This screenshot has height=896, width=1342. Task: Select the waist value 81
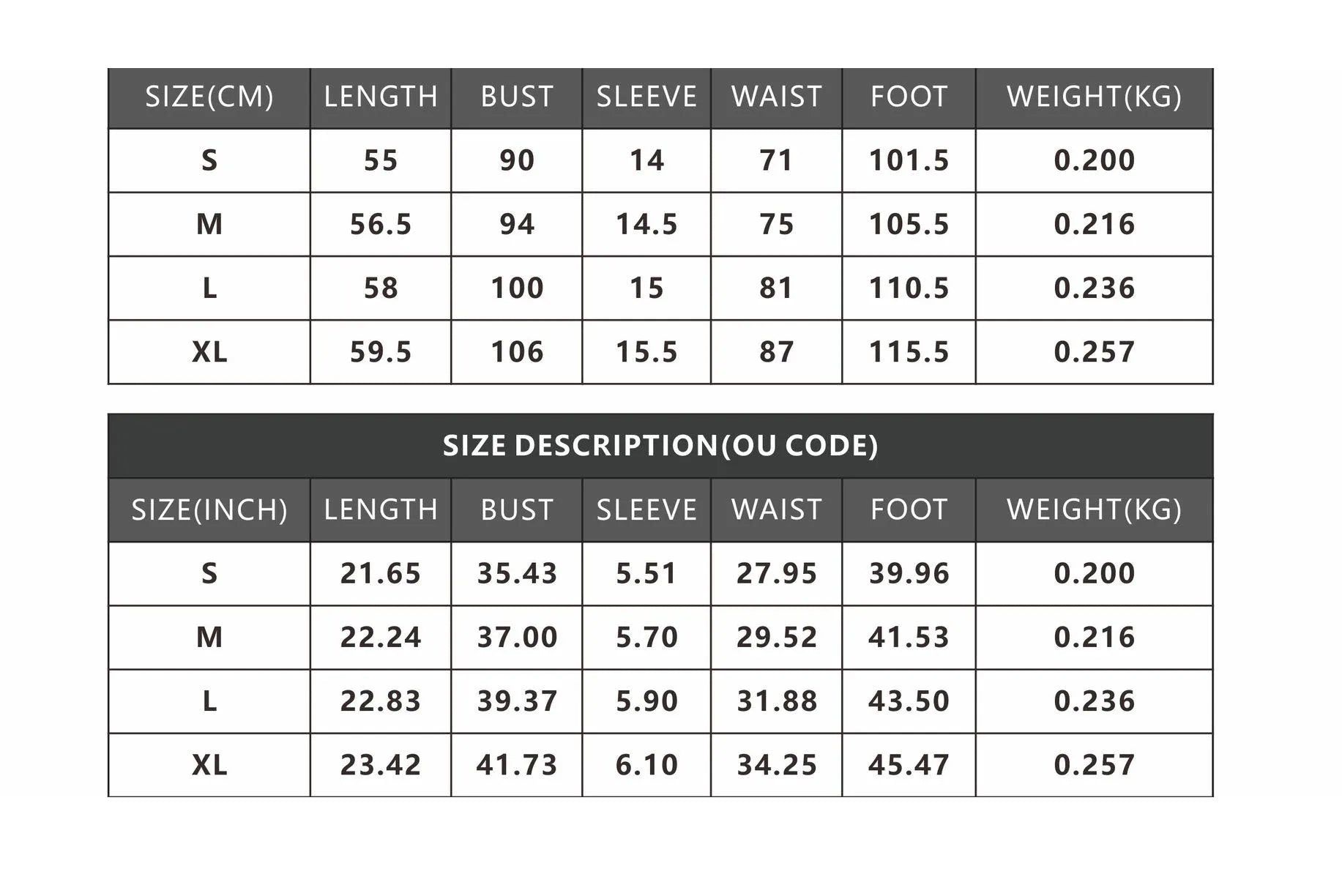click(776, 288)
